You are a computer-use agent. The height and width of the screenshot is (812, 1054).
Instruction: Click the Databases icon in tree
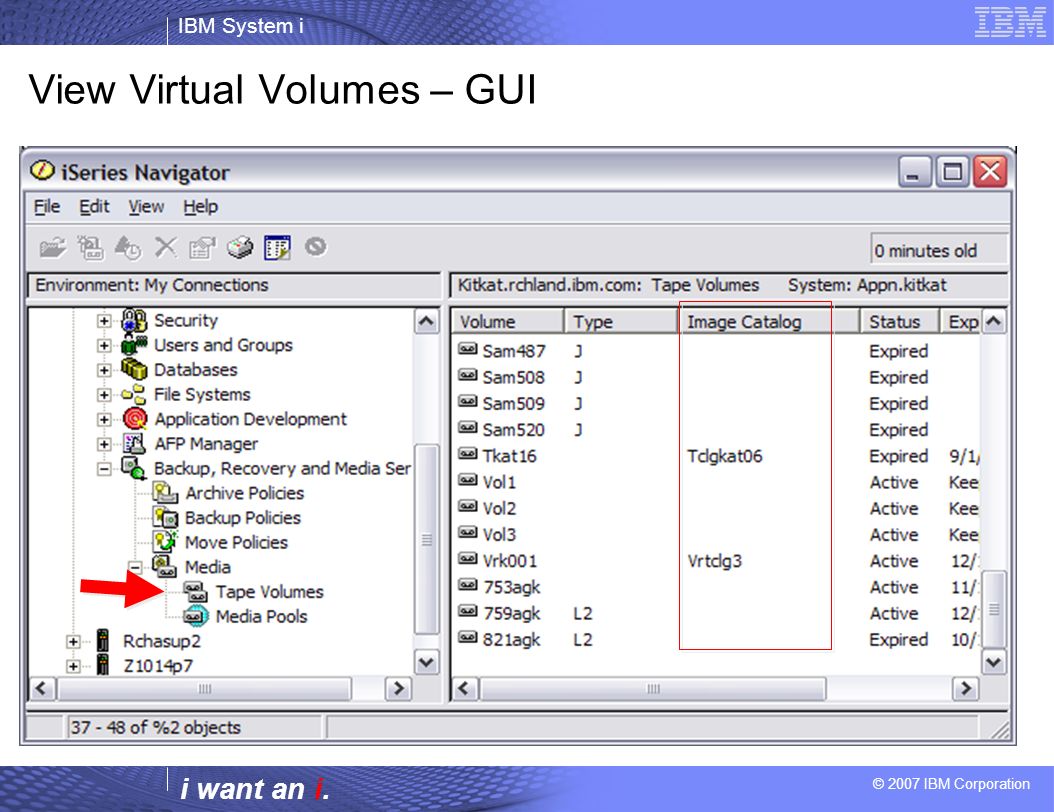134,369
